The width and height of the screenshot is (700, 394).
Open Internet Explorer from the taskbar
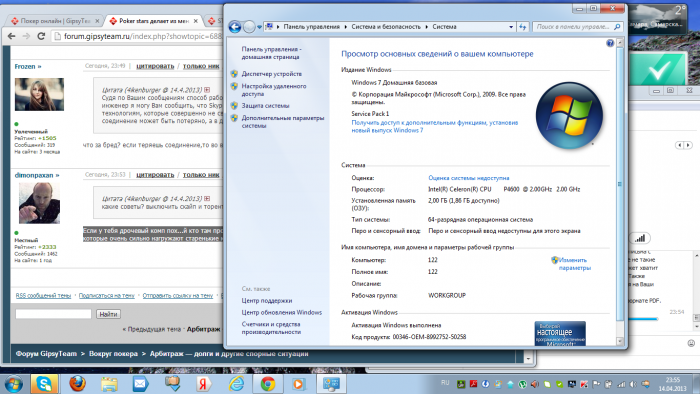tap(236, 384)
